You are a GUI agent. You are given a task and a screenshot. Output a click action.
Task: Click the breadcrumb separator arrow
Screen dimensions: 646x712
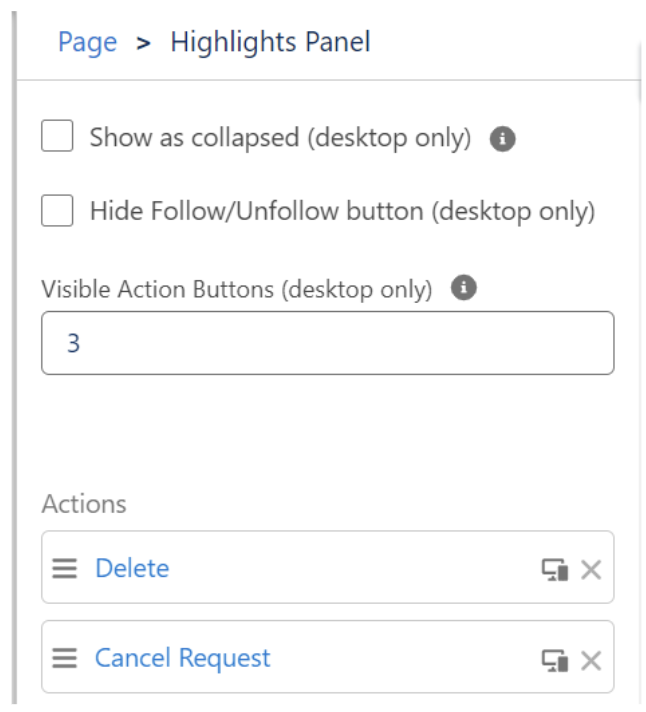[x=143, y=44]
